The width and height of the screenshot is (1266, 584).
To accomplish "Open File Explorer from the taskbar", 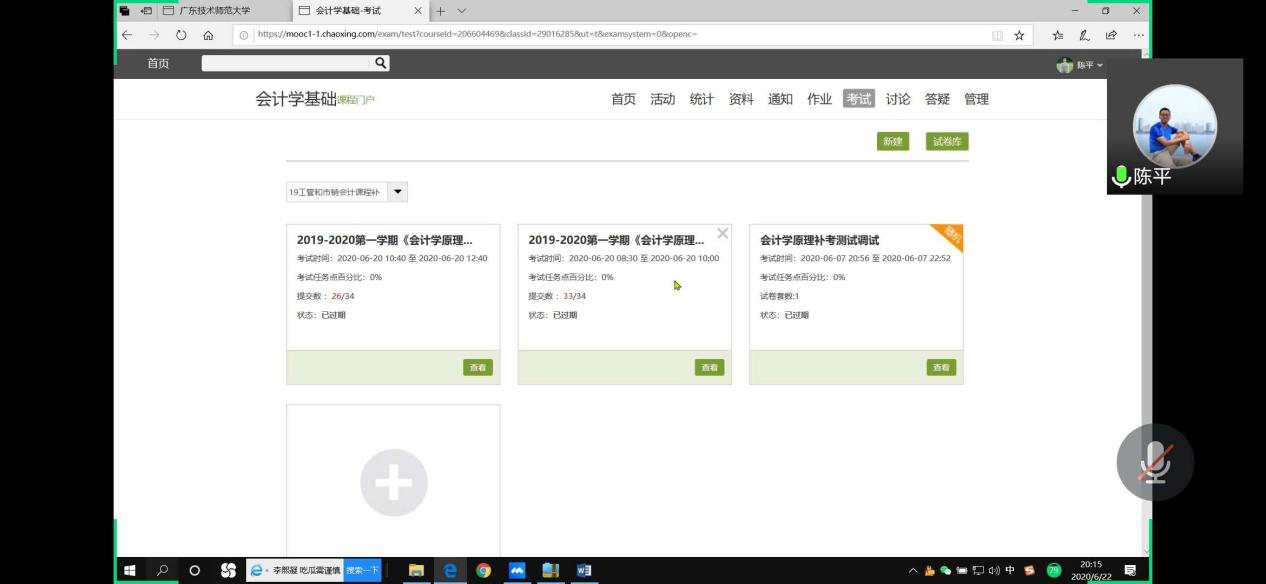I will click(x=416, y=570).
